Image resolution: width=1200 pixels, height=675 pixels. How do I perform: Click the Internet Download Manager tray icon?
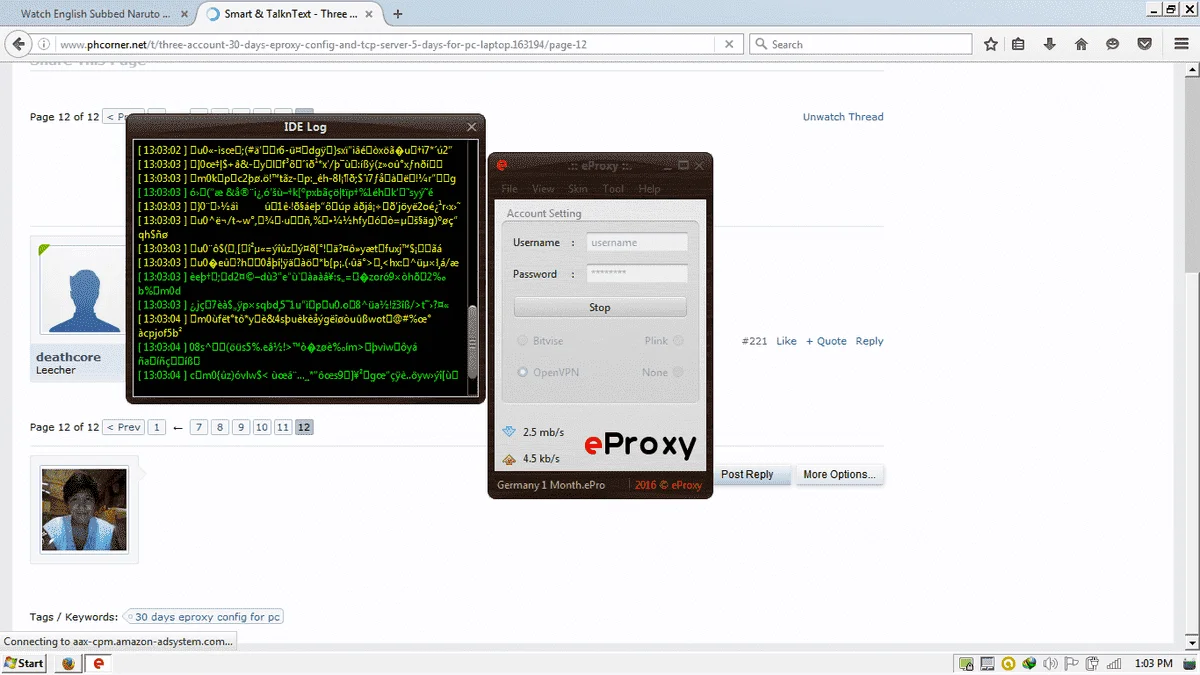click(x=1029, y=663)
